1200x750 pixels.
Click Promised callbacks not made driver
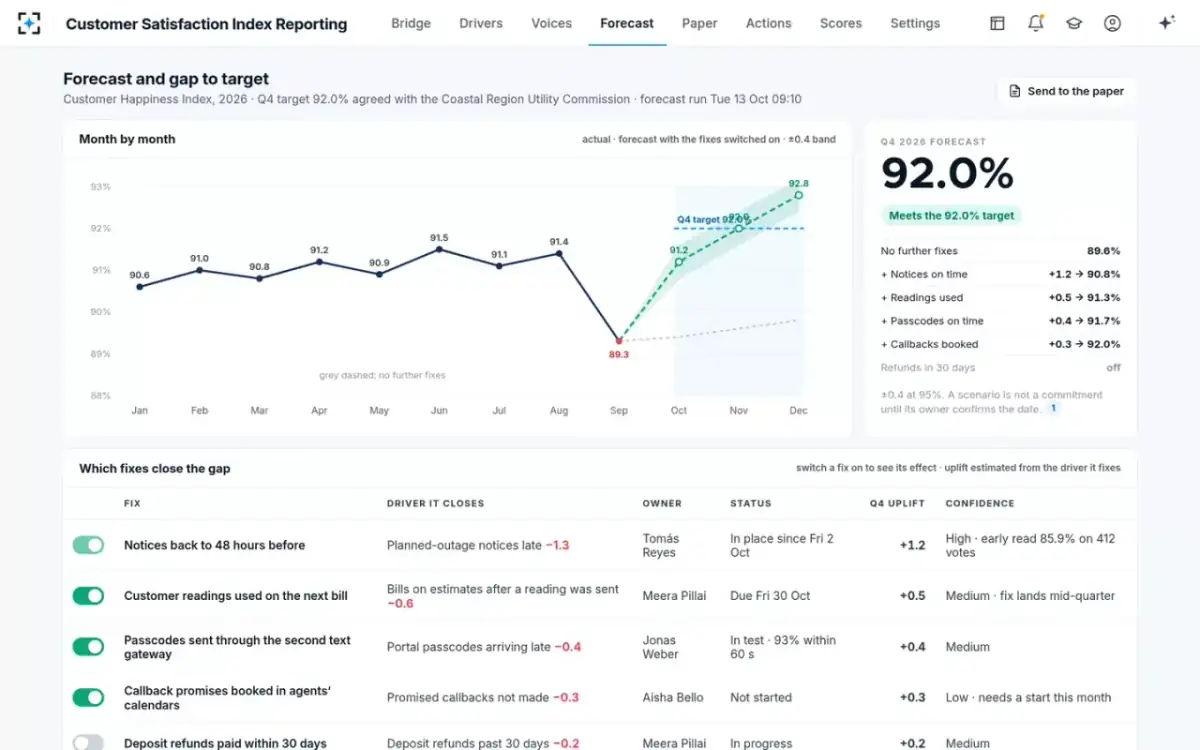pyautogui.click(x=483, y=698)
